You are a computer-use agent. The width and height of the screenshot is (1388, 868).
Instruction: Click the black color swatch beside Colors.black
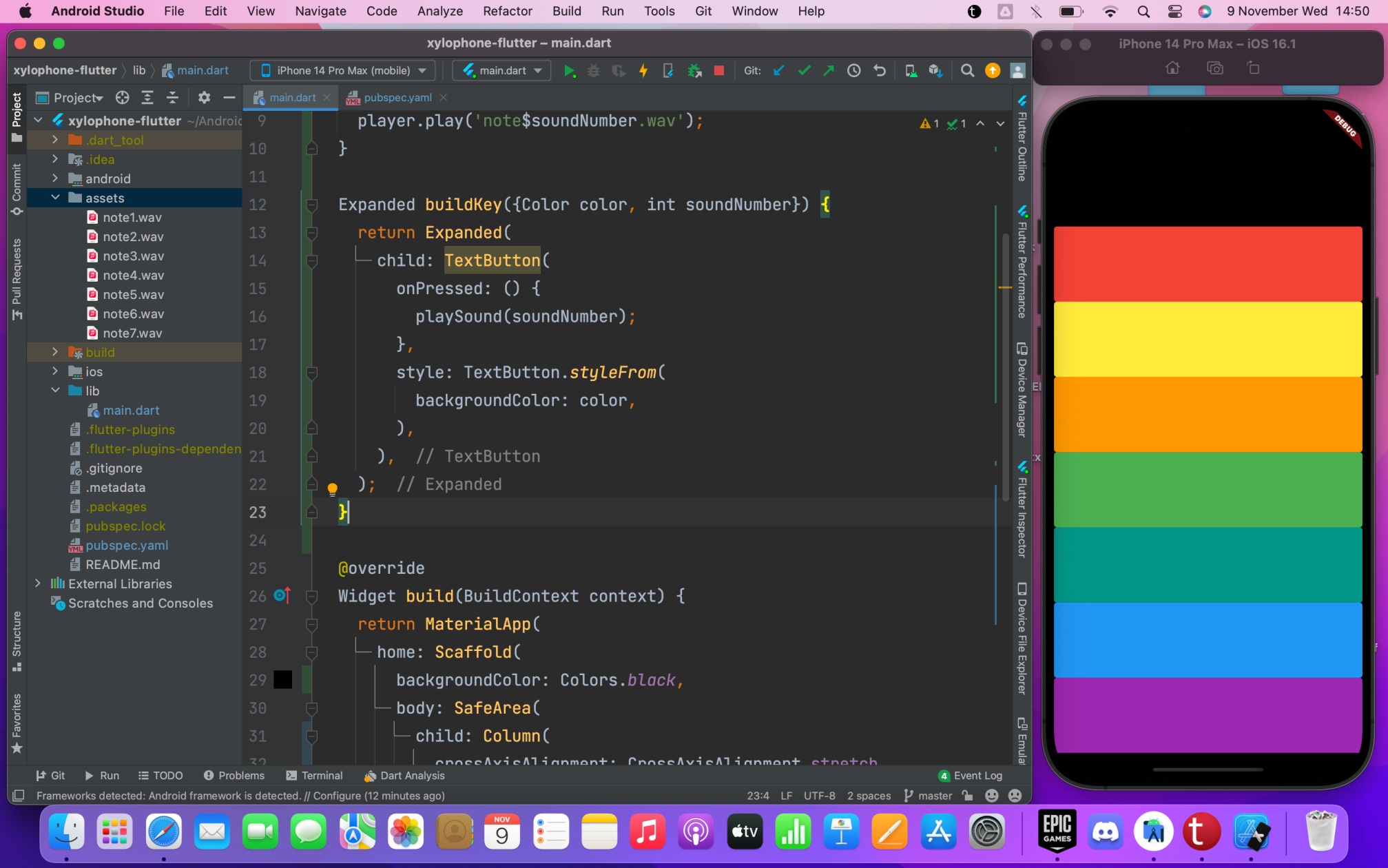[x=281, y=680]
